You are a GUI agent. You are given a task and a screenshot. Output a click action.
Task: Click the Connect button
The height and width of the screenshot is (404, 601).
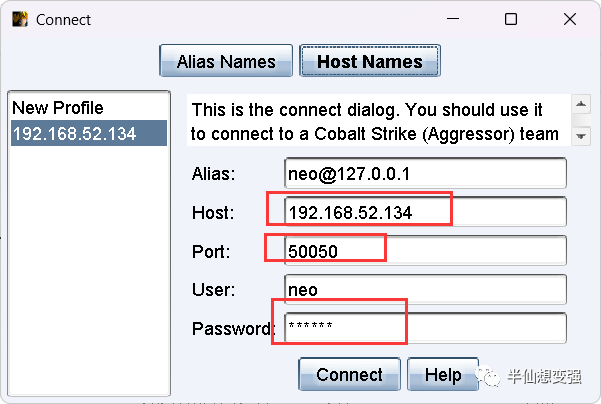point(350,374)
